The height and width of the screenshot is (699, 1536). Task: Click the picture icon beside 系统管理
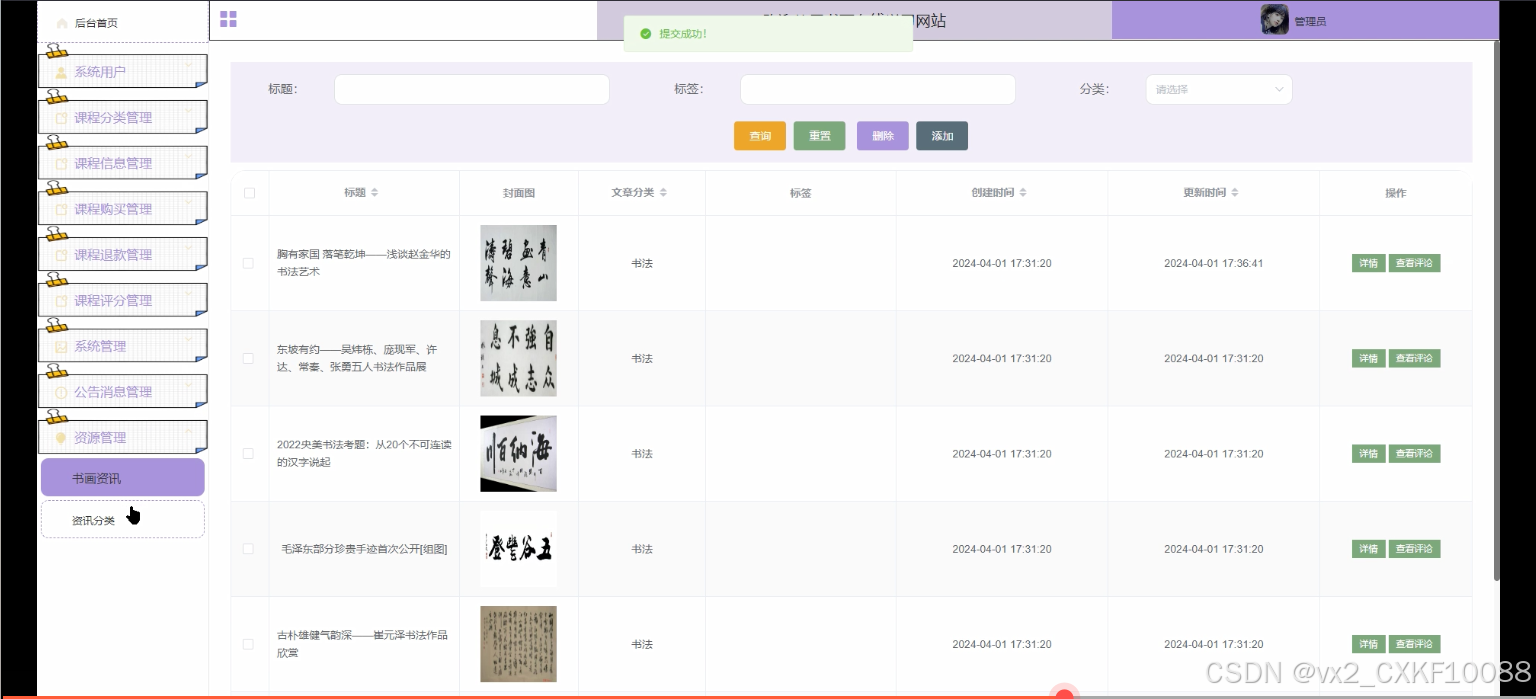(61, 347)
